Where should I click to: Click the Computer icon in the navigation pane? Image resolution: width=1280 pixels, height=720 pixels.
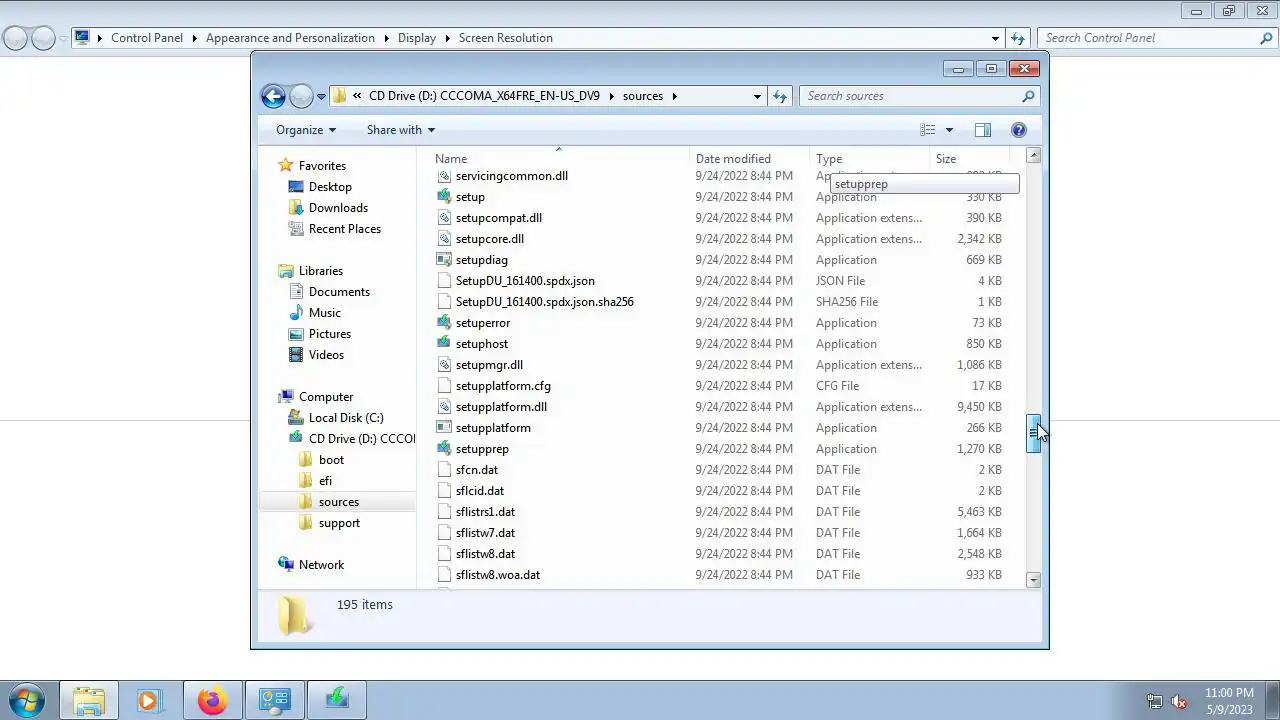pos(286,397)
